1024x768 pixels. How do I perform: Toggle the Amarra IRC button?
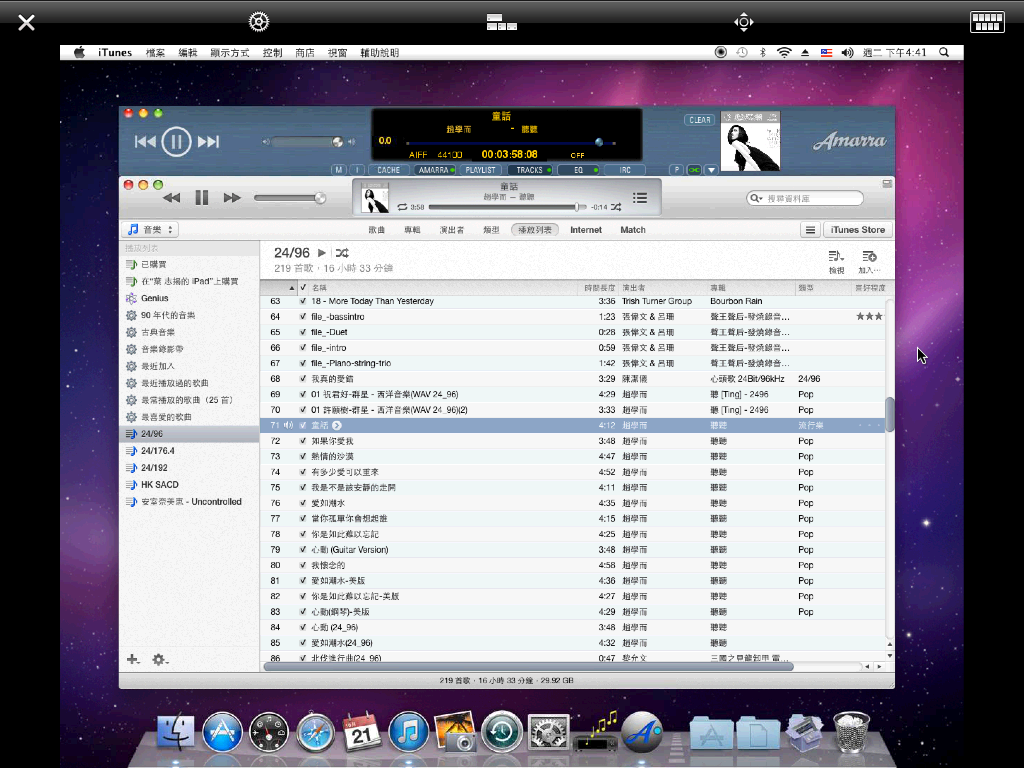point(625,170)
